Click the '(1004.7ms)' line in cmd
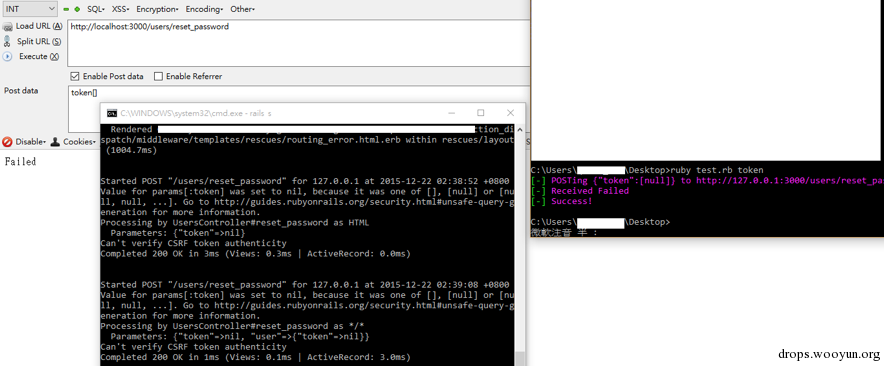884x366 pixels. tap(131, 151)
